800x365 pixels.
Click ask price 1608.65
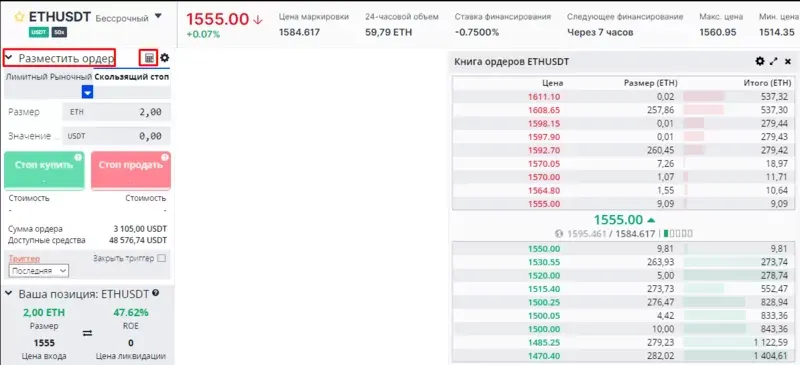click(544, 110)
